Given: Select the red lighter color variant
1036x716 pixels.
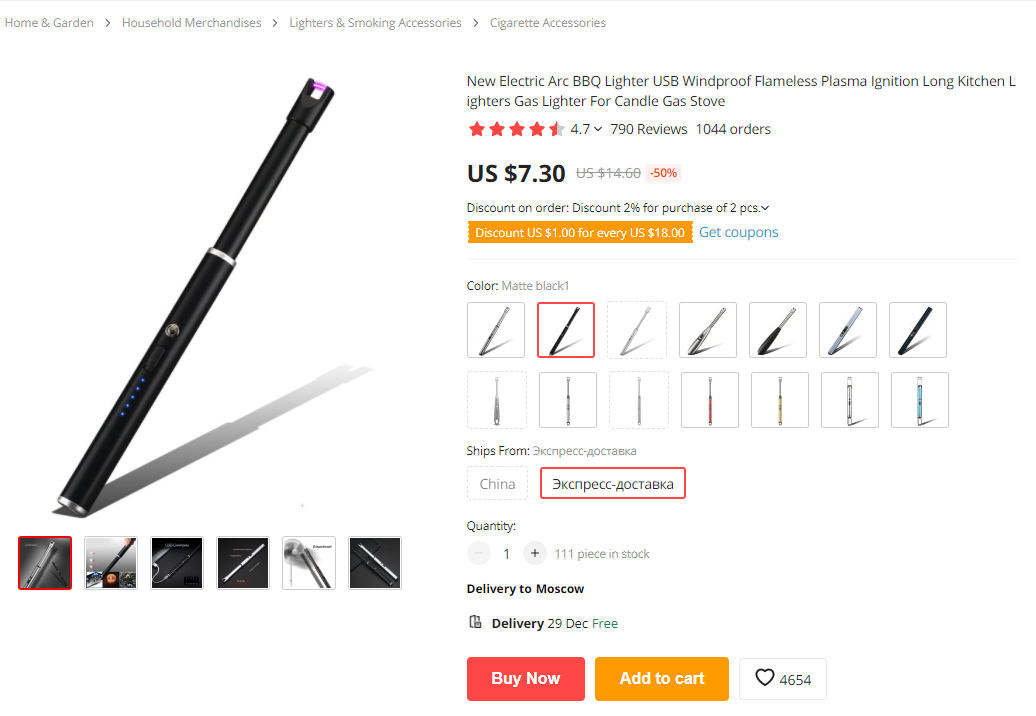Looking at the screenshot, I should click(710, 400).
